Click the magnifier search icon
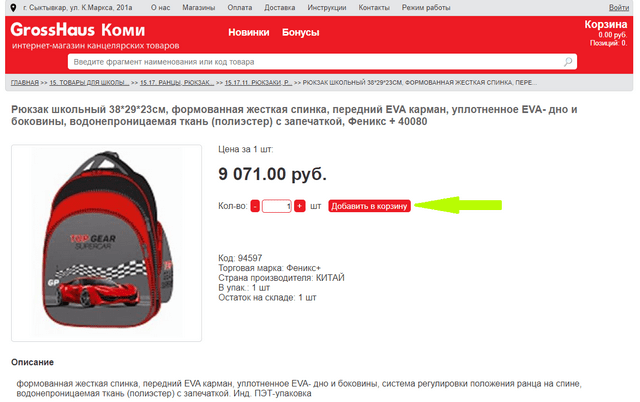This screenshot has height=402, width=640. tap(568, 62)
